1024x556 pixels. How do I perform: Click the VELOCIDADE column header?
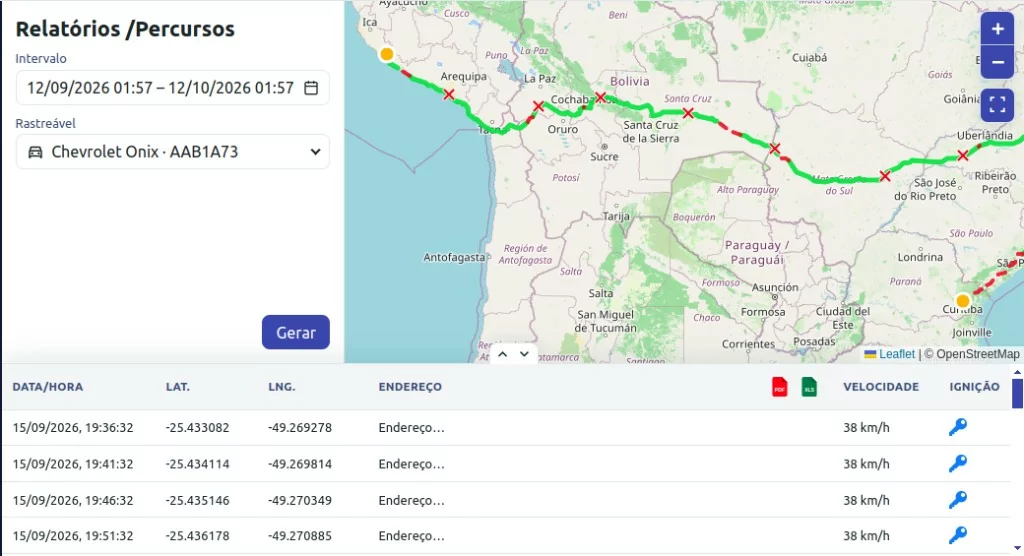pyautogui.click(x=881, y=387)
